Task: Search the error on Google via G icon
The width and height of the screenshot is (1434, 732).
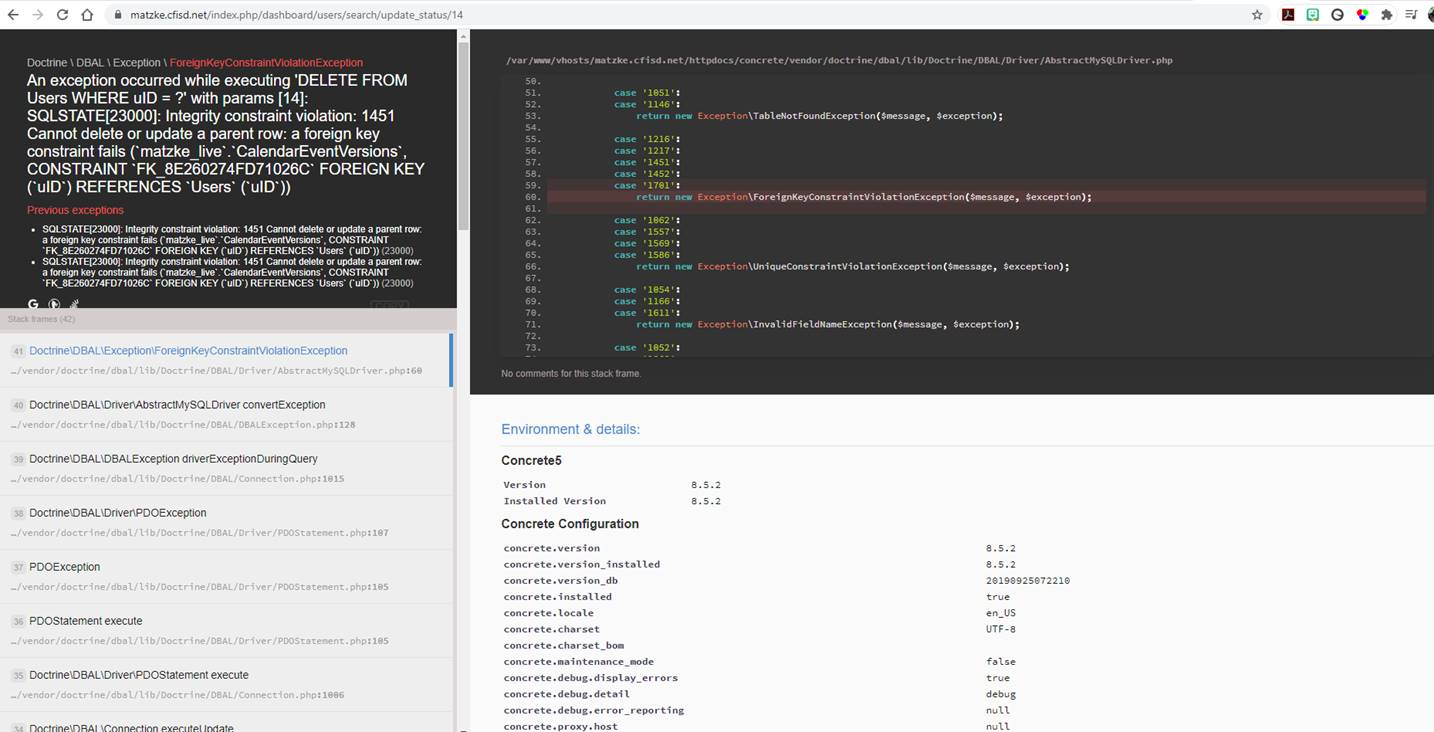Action: pos(34,303)
